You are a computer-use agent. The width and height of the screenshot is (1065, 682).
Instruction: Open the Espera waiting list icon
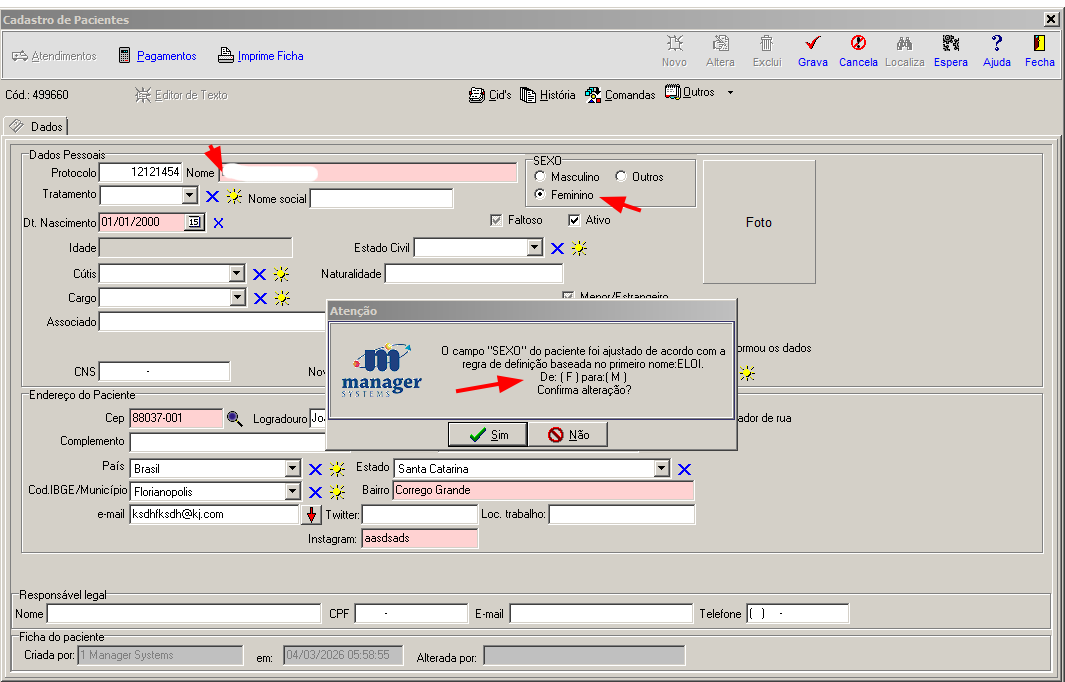click(950, 44)
